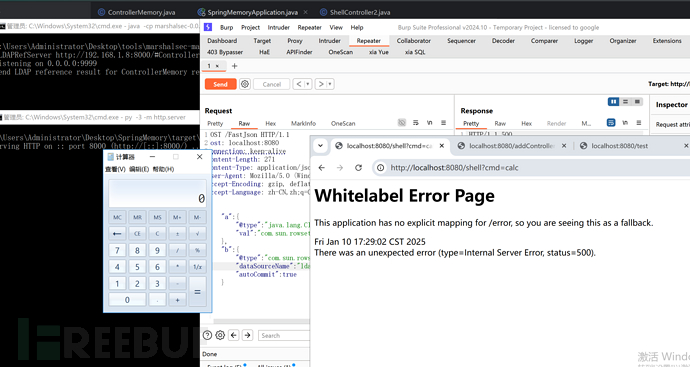Click browser back arrow
The height and width of the screenshot is (367, 690).
click(322, 168)
